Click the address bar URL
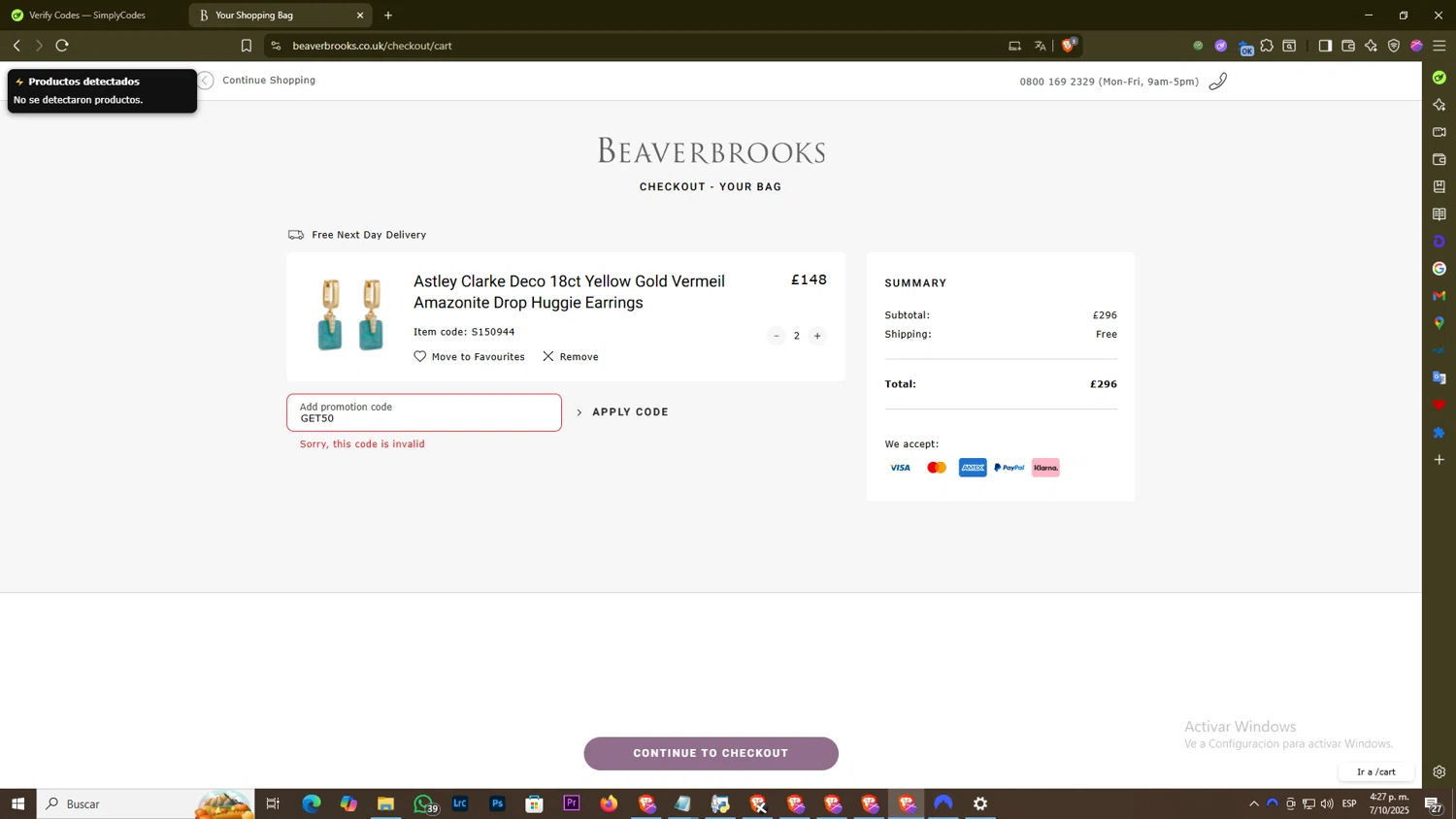The width and height of the screenshot is (1456, 819). (x=372, y=46)
